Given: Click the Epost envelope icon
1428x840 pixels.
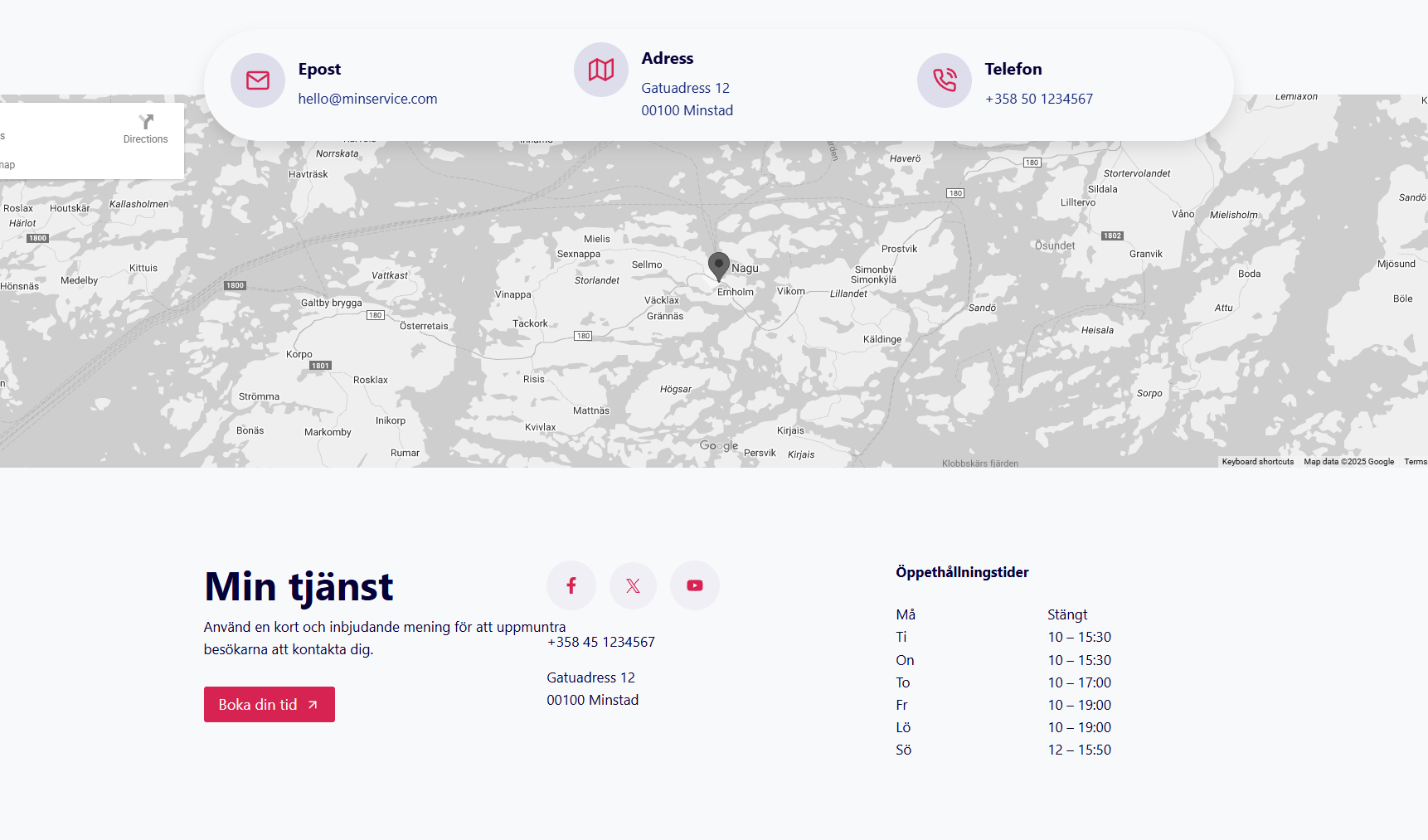Looking at the screenshot, I should [258, 80].
